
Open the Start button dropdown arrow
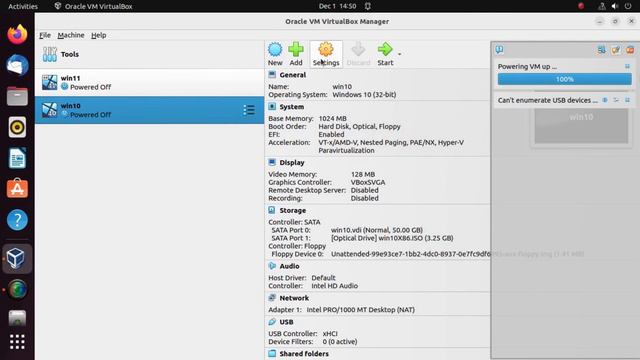click(x=400, y=54)
